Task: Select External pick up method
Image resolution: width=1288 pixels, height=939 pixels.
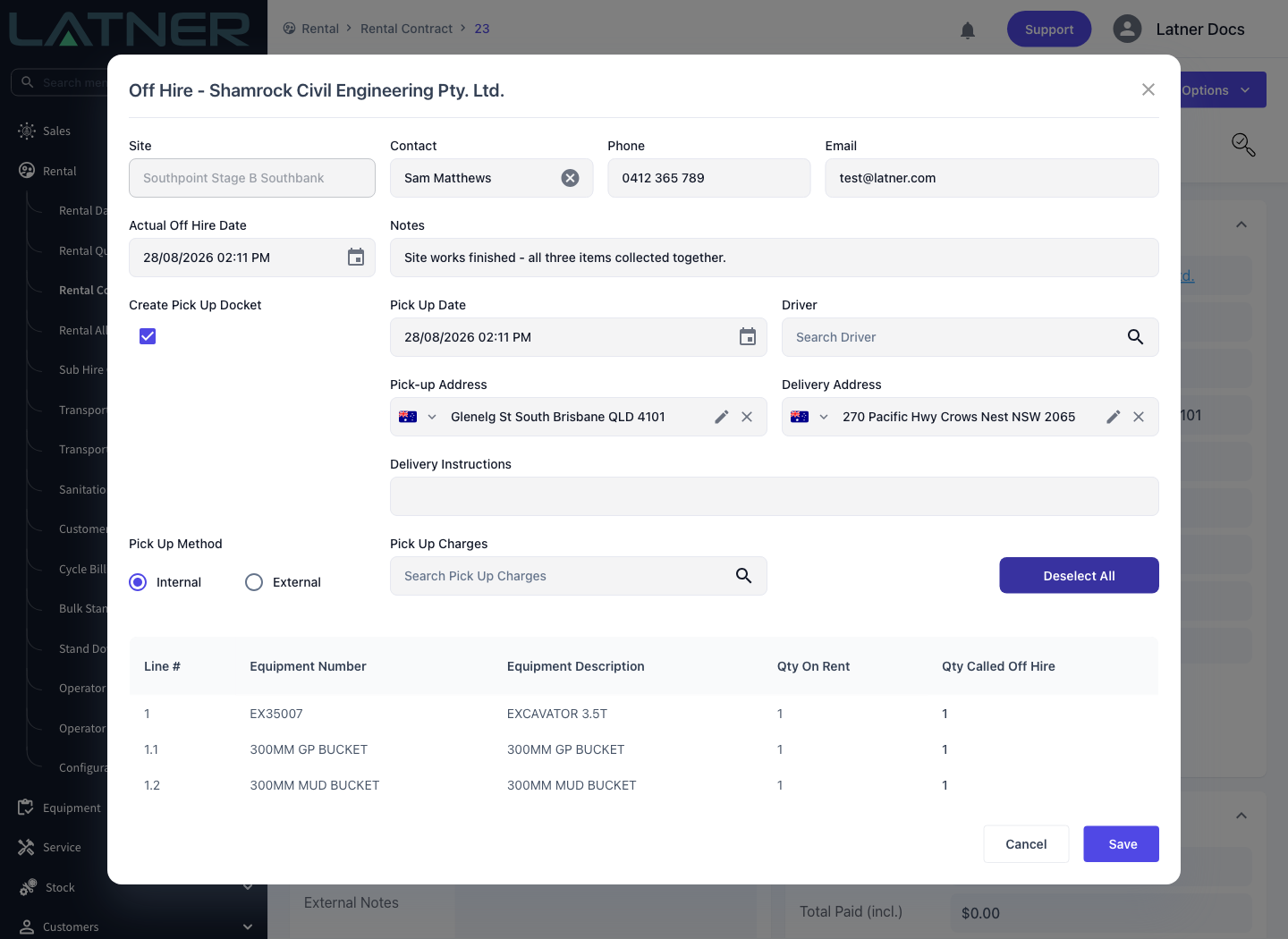Action: pos(254,582)
